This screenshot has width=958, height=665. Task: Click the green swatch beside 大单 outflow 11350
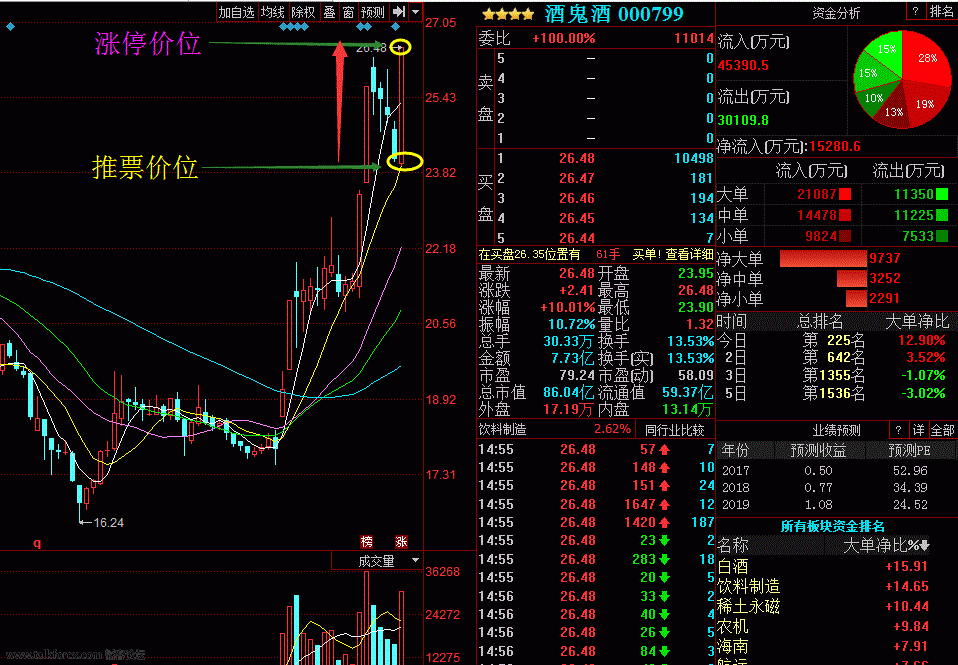coord(942,194)
